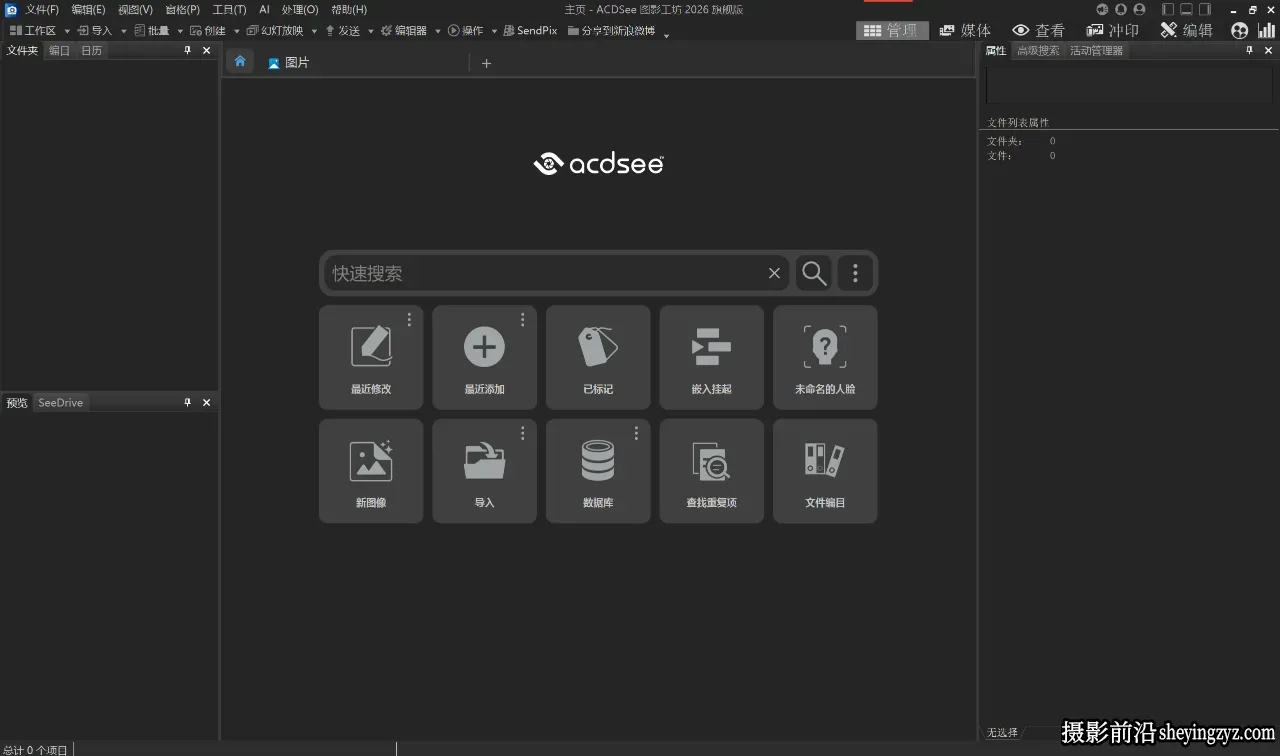Switch to the 活动管理器 activity manager tab
Image resolution: width=1280 pixels, height=756 pixels.
[1096, 50]
